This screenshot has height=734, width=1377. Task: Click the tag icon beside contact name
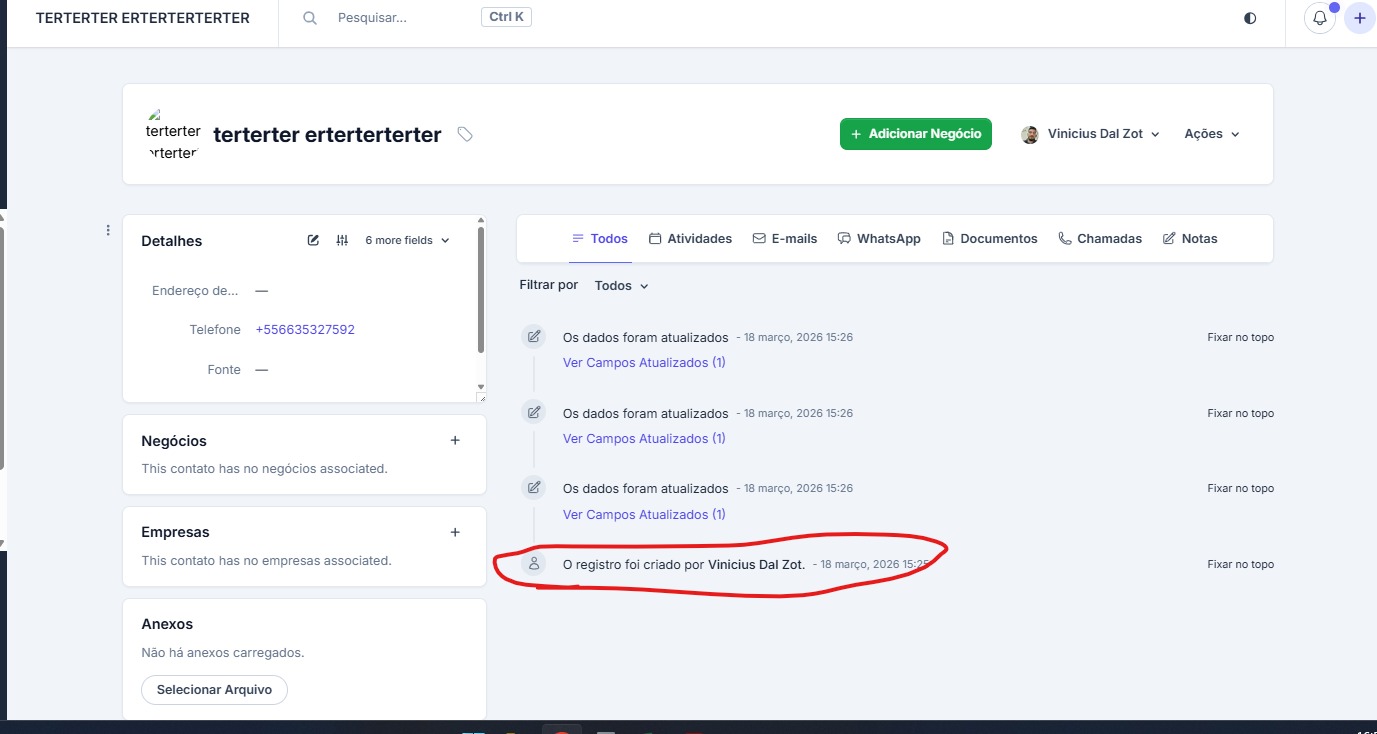coord(464,134)
